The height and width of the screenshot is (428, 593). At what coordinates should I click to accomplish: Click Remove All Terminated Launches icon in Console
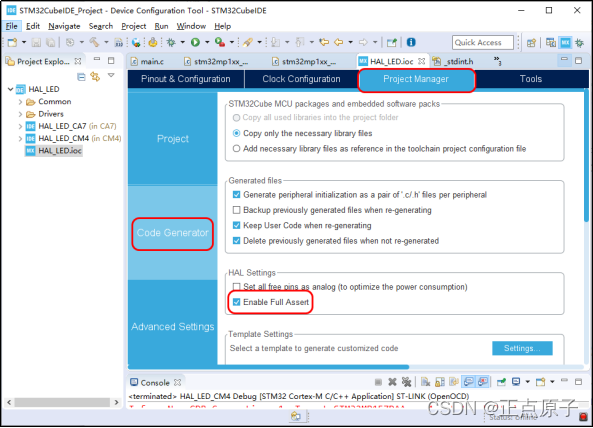[407, 382]
